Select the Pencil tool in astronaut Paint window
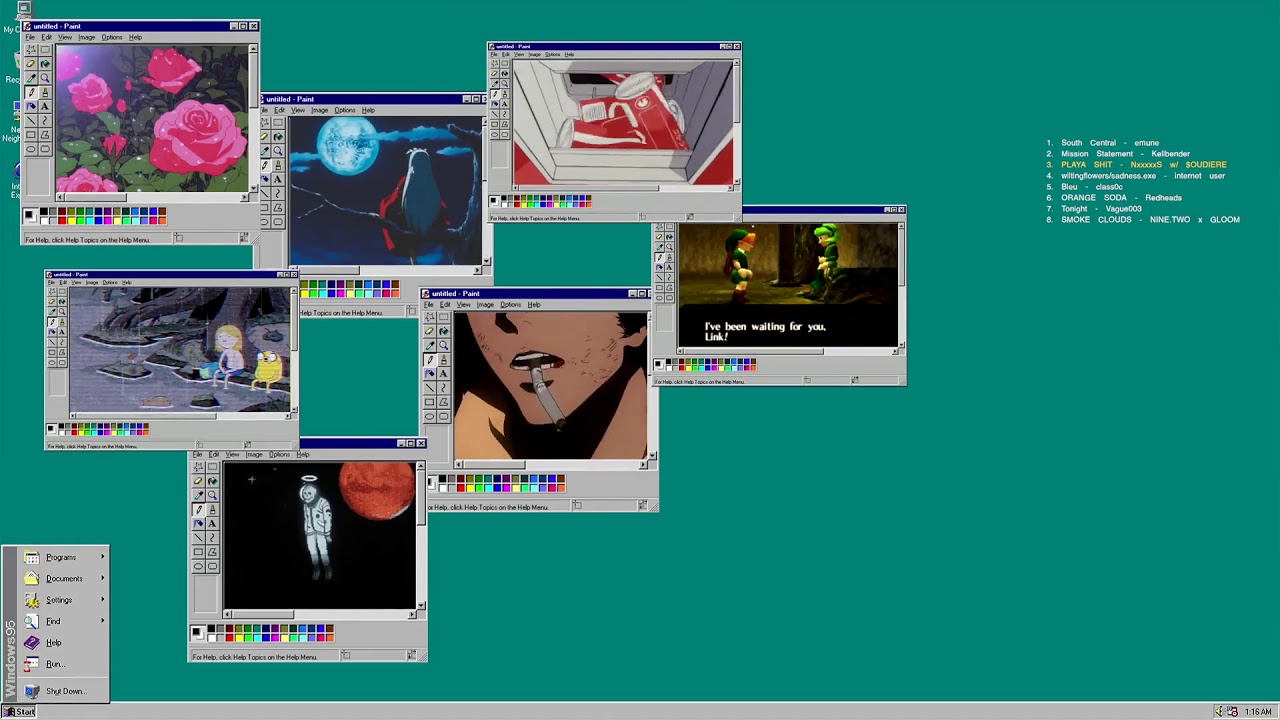1280x720 pixels. click(199, 509)
